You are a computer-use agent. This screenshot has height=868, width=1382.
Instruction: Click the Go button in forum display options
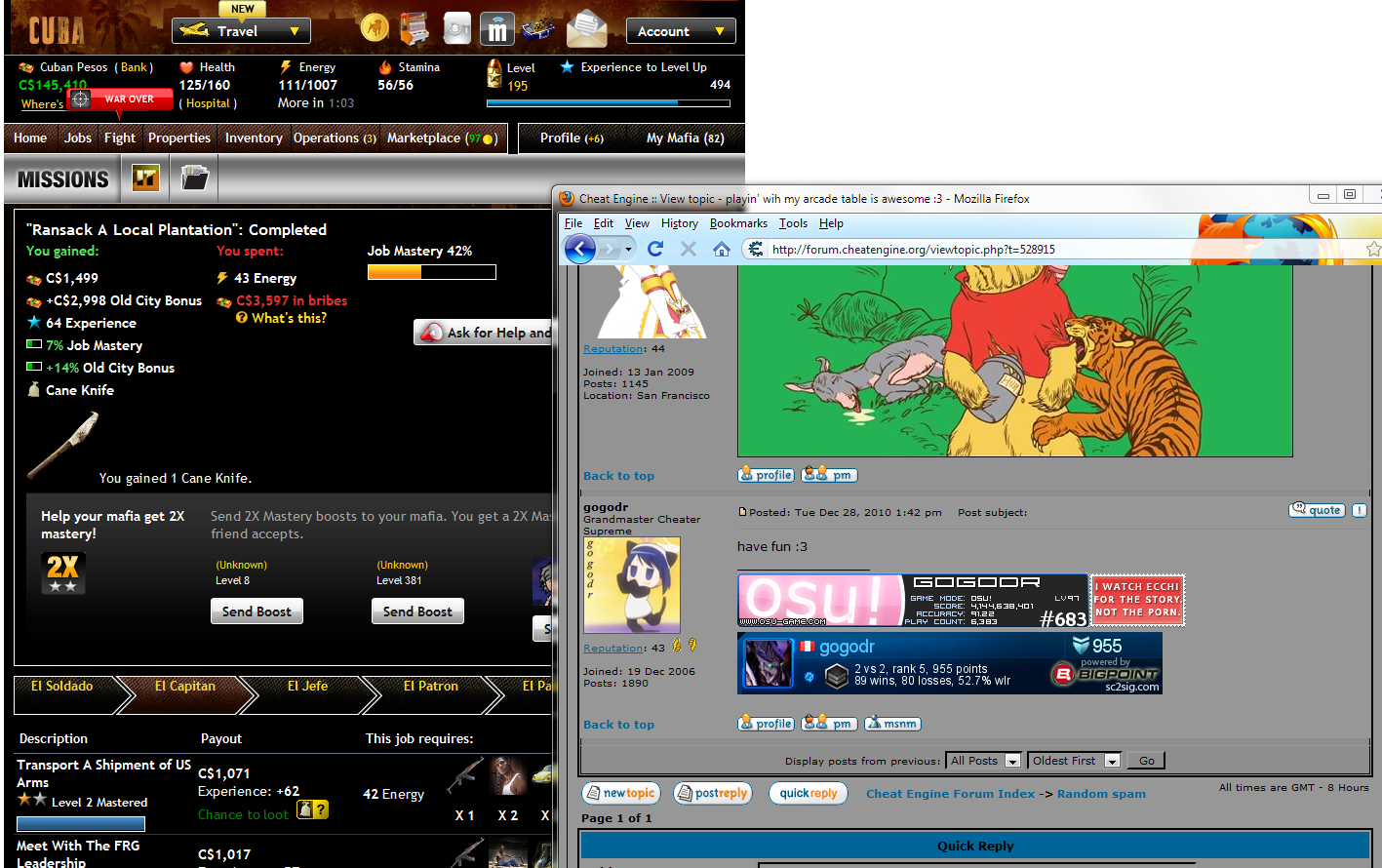[1147, 761]
